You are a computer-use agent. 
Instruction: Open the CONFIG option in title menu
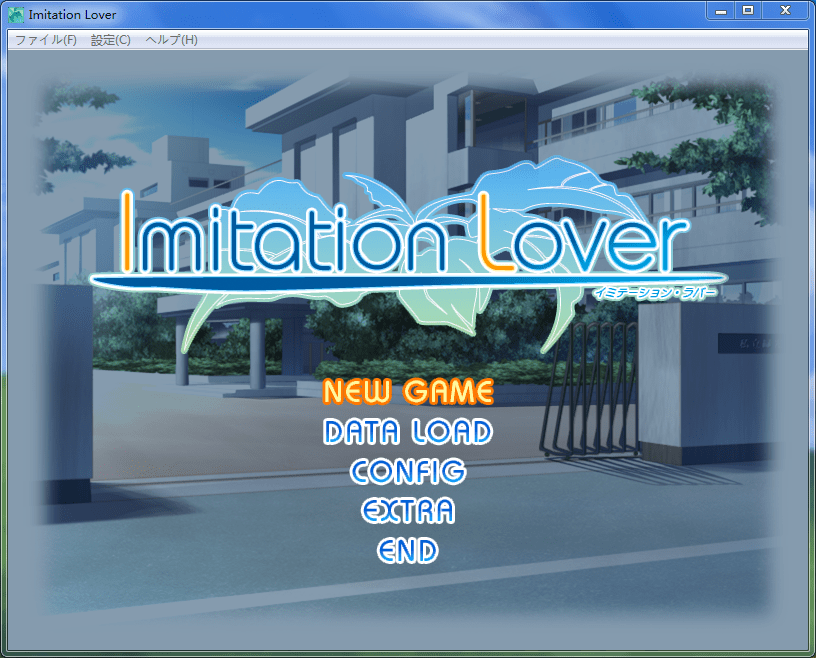click(408, 471)
